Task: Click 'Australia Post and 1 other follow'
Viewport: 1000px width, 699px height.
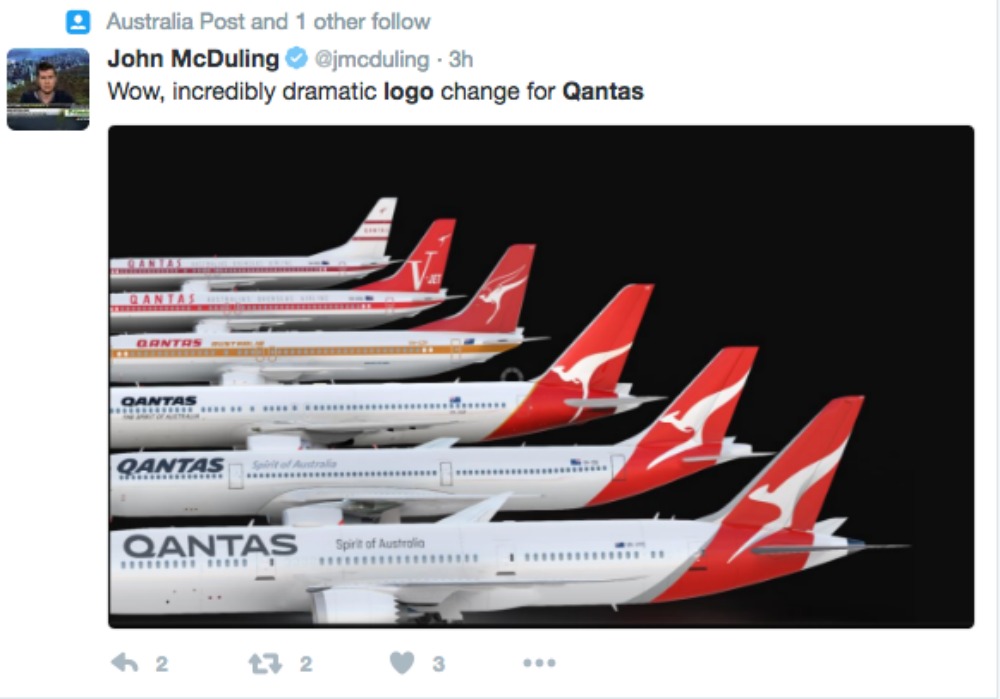Action: (268, 22)
